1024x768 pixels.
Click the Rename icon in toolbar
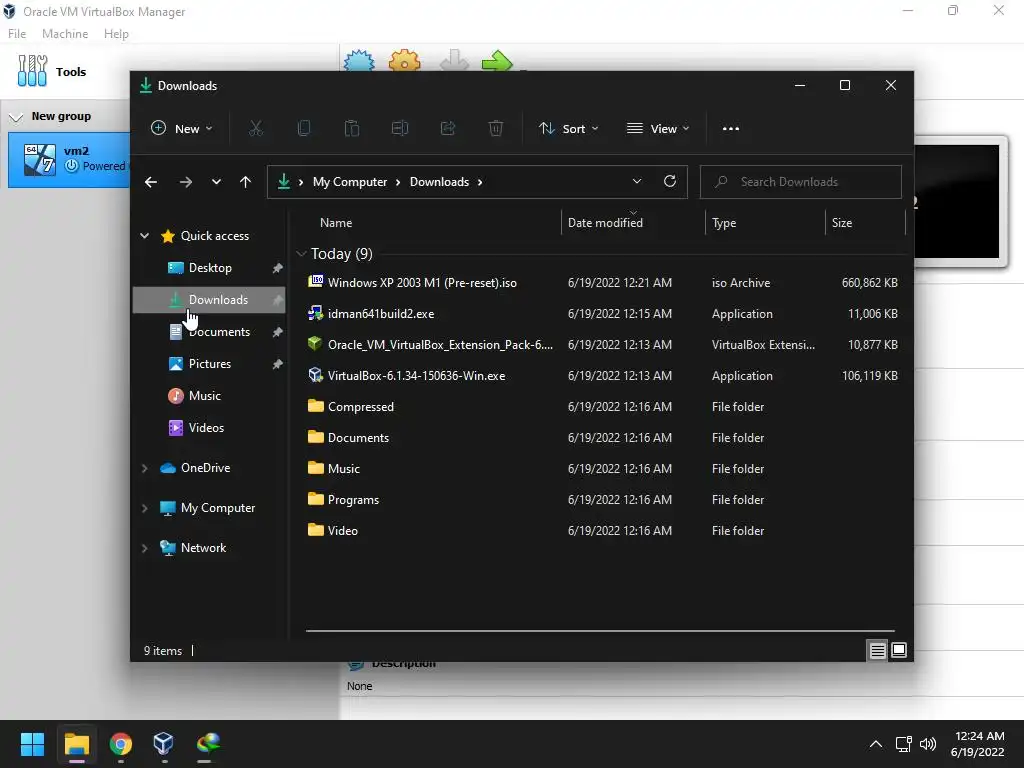tap(400, 129)
